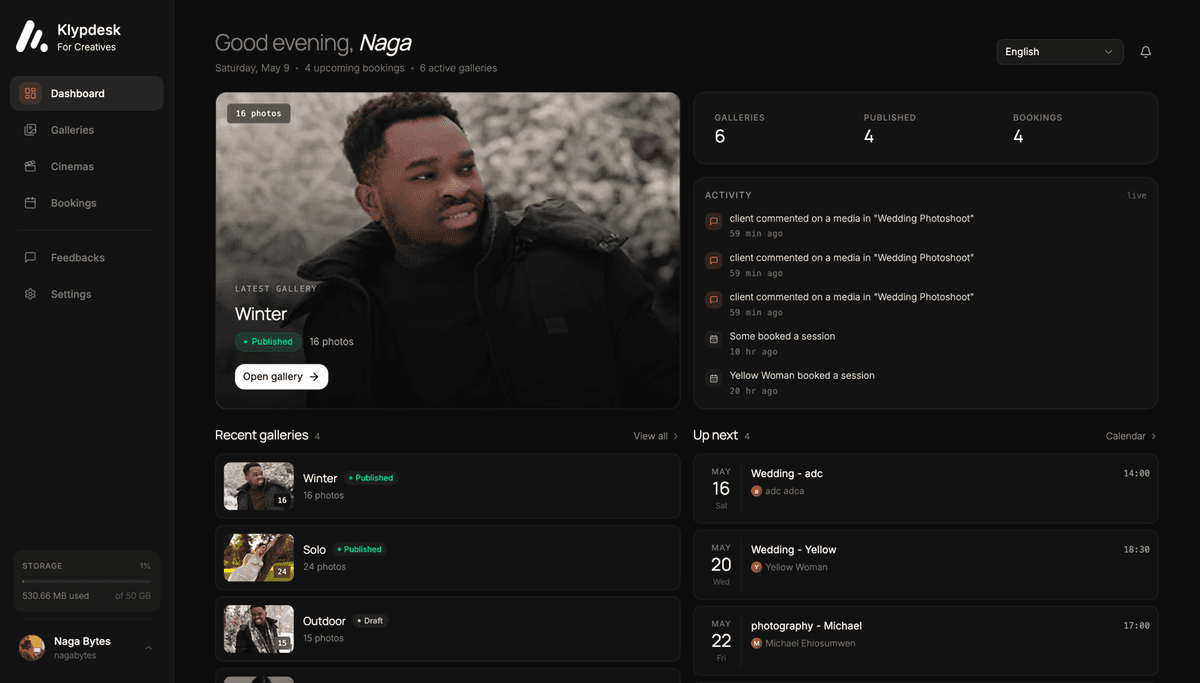The width and height of the screenshot is (1200, 683).
Task: Click the Published badge on the latest Winter gallery
Action: pos(268,342)
